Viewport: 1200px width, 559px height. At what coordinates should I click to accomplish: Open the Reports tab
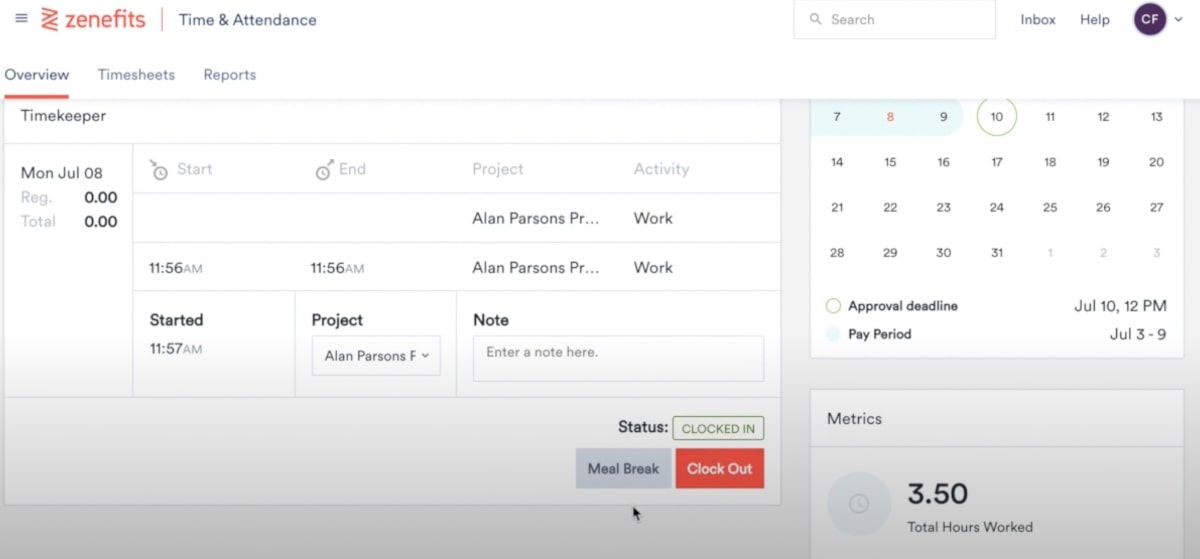tap(230, 75)
